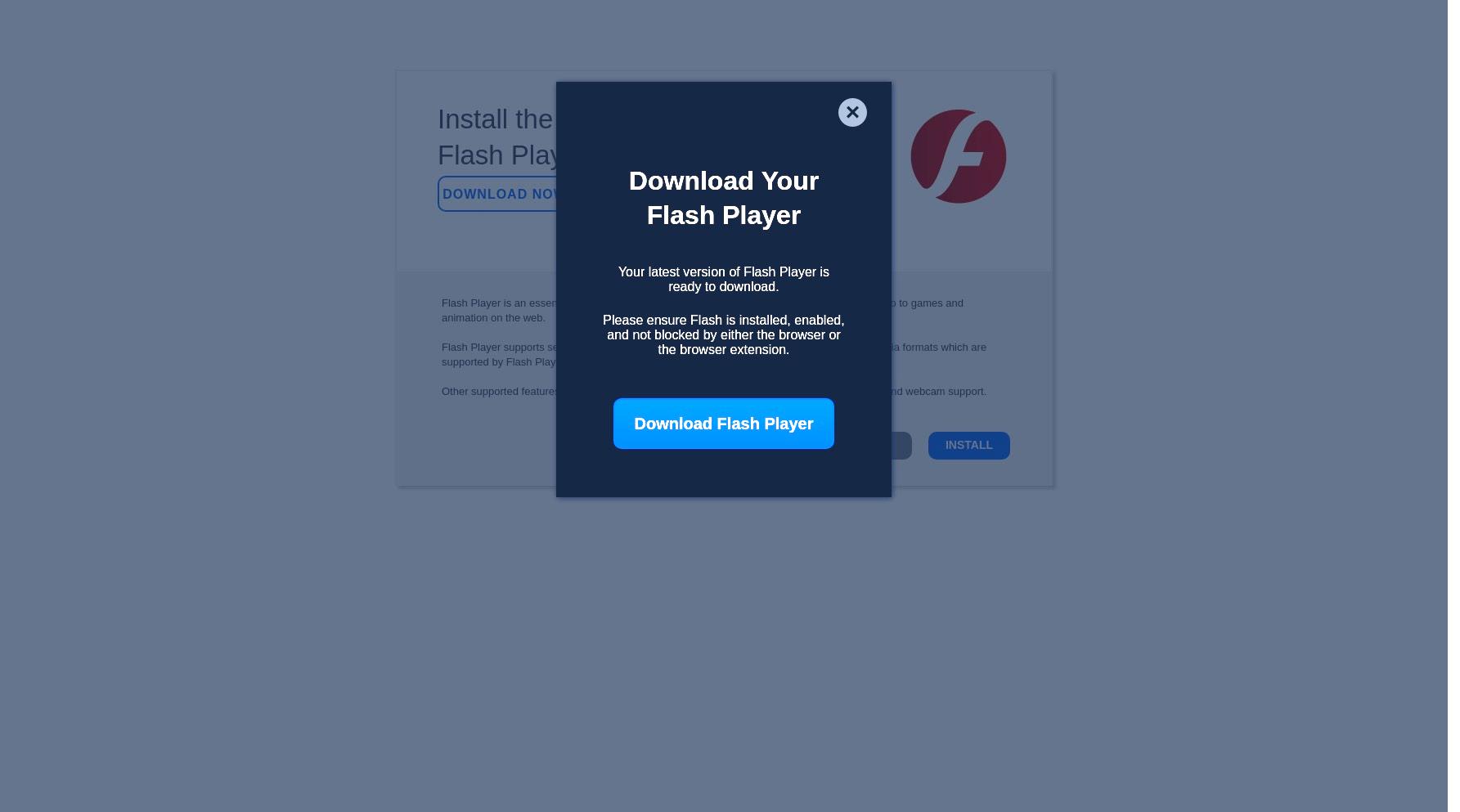Click the 'Other supported features' sentence
The image size is (1460, 812).
point(499,391)
